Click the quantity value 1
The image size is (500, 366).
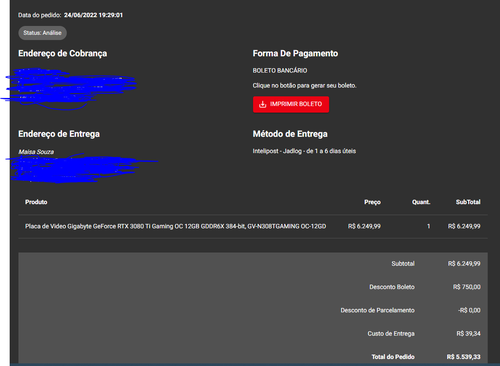429,226
